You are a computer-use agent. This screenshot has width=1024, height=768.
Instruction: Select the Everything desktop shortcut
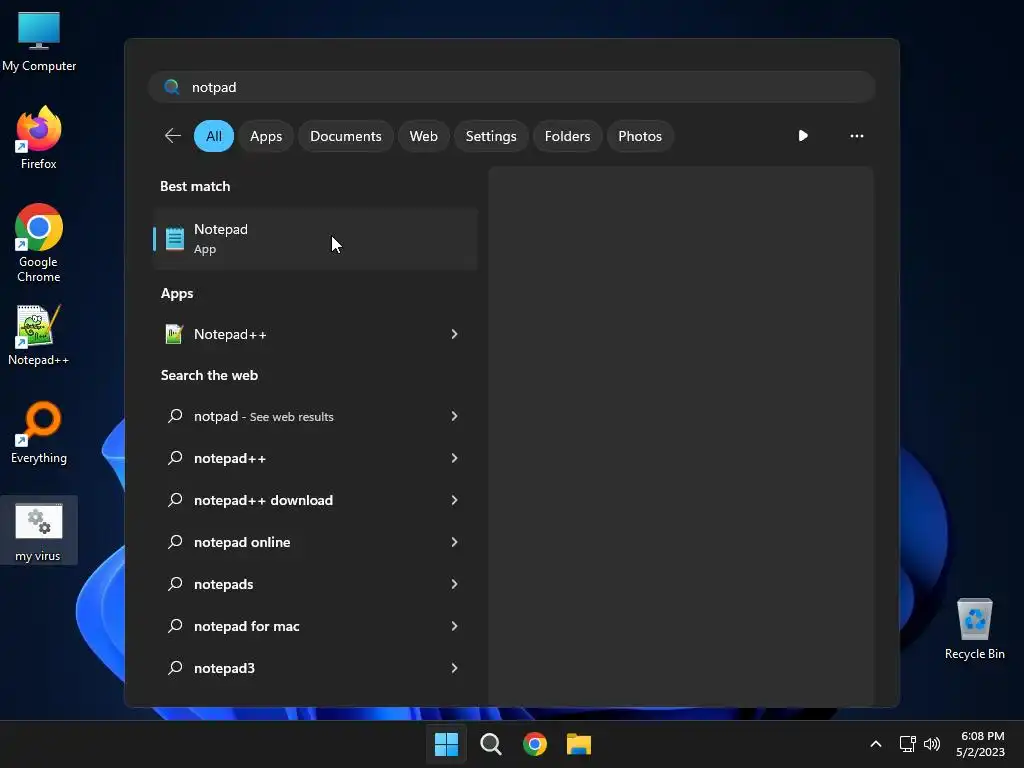click(39, 433)
